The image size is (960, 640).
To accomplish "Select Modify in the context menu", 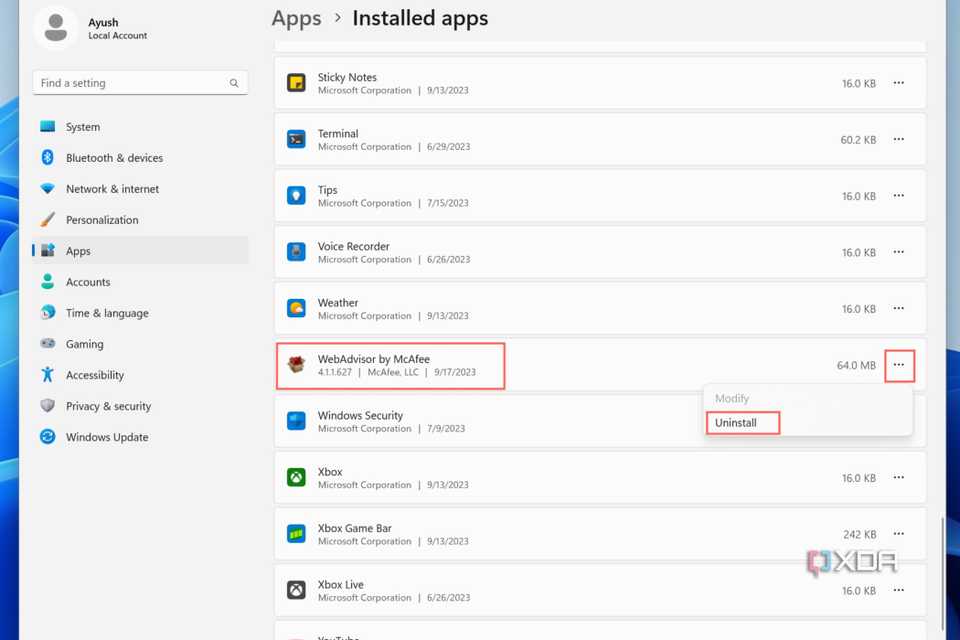I will (732, 398).
